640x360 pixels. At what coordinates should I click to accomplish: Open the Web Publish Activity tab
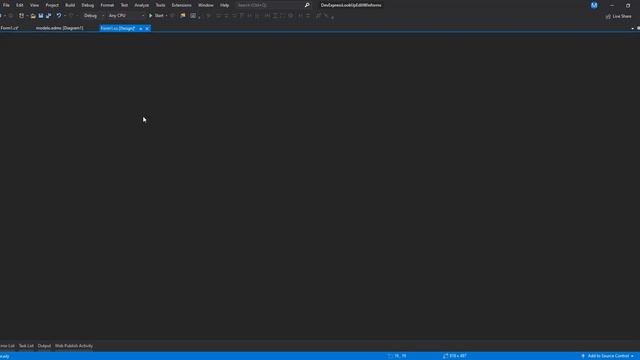[x=74, y=346]
